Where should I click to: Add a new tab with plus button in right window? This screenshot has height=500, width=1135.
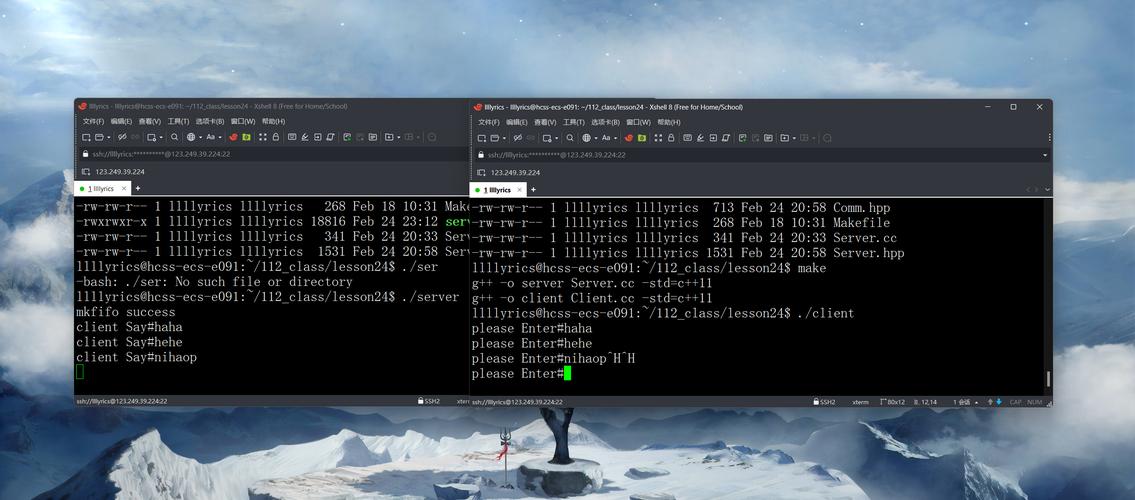click(x=533, y=190)
